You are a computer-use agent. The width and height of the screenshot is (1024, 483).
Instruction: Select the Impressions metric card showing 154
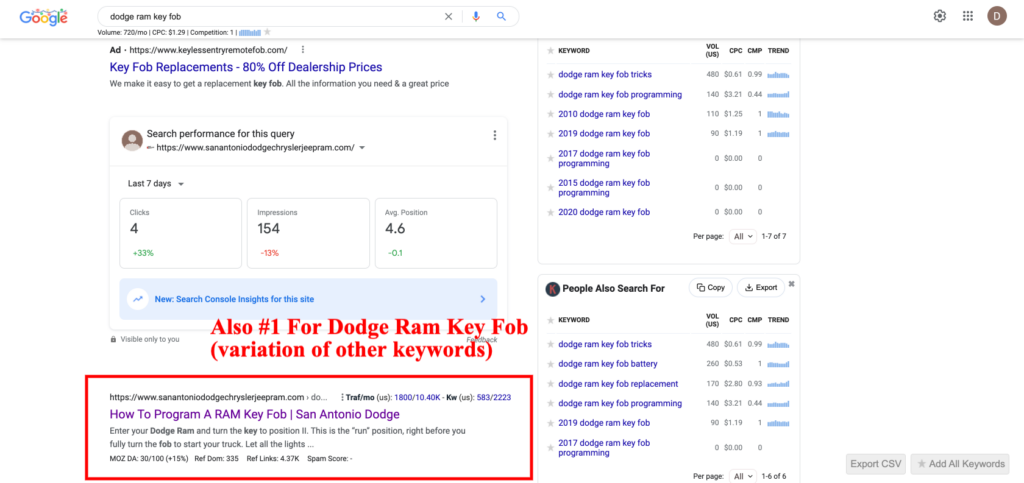[x=308, y=233]
